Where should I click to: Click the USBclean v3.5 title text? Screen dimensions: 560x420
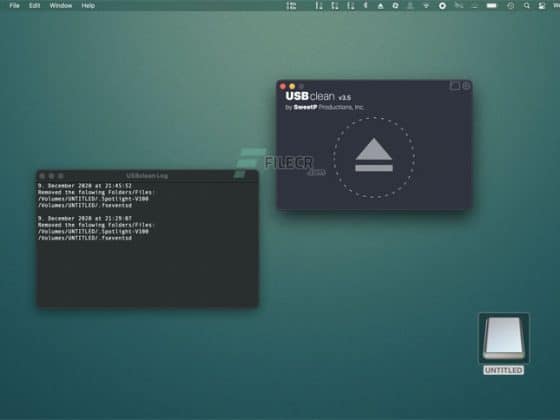[x=318, y=96]
